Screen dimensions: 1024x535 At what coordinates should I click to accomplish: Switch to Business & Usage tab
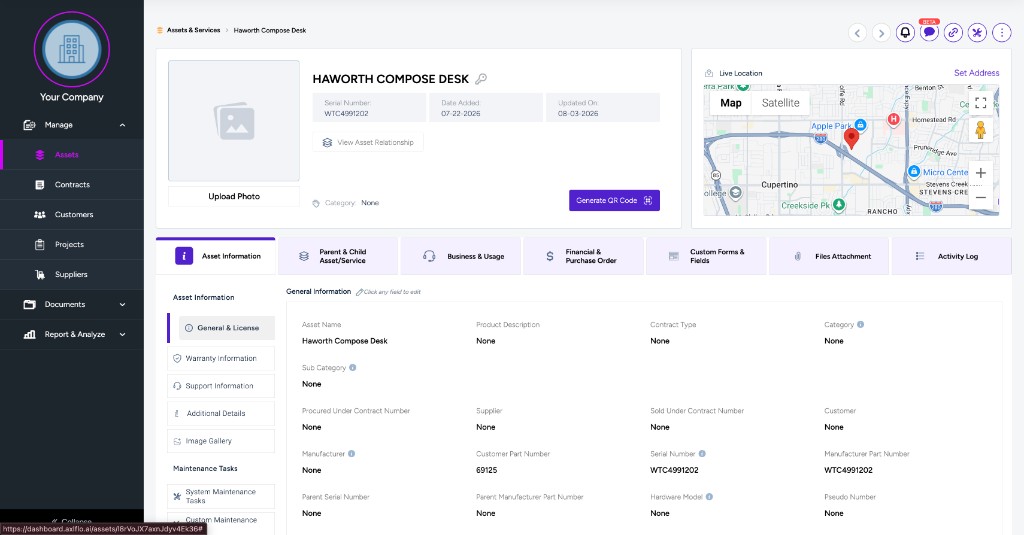(x=461, y=256)
